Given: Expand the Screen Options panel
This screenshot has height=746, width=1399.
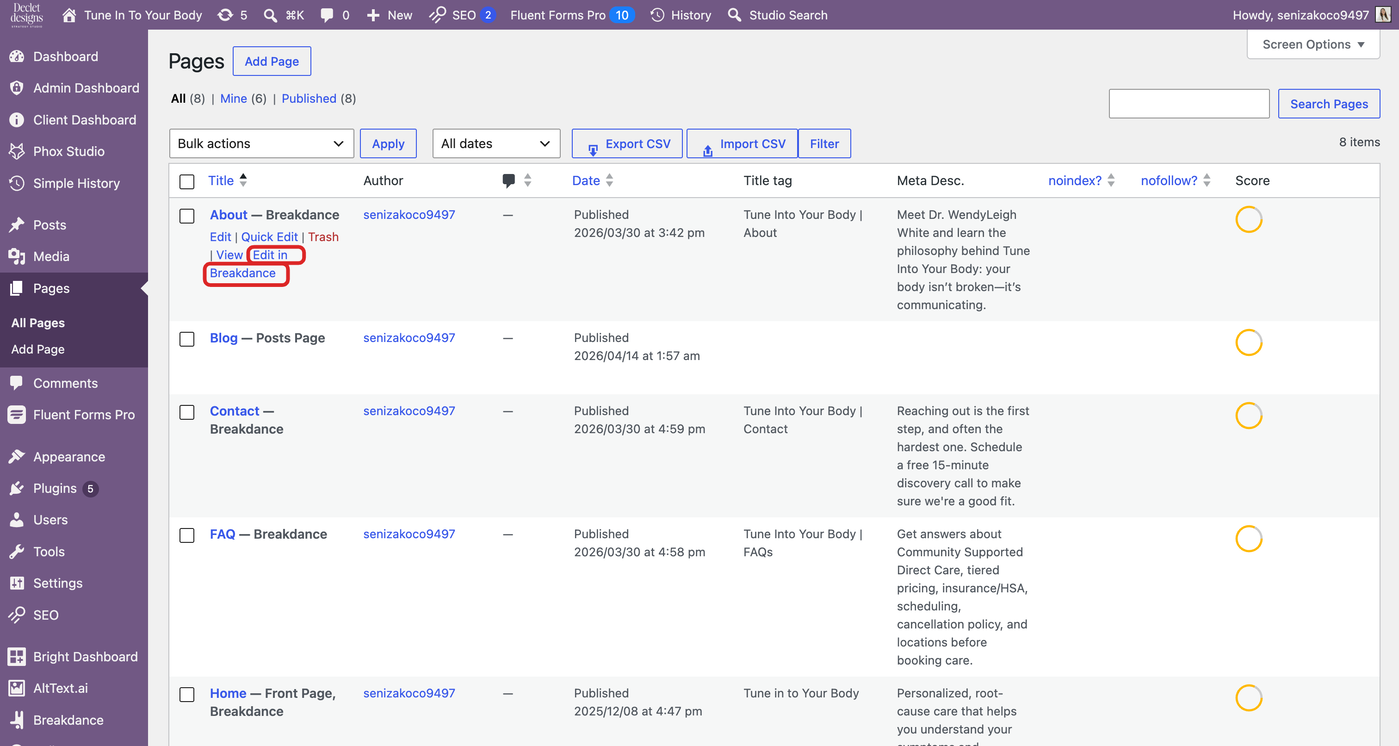Looking at the screenshot, I should 1314,44.
